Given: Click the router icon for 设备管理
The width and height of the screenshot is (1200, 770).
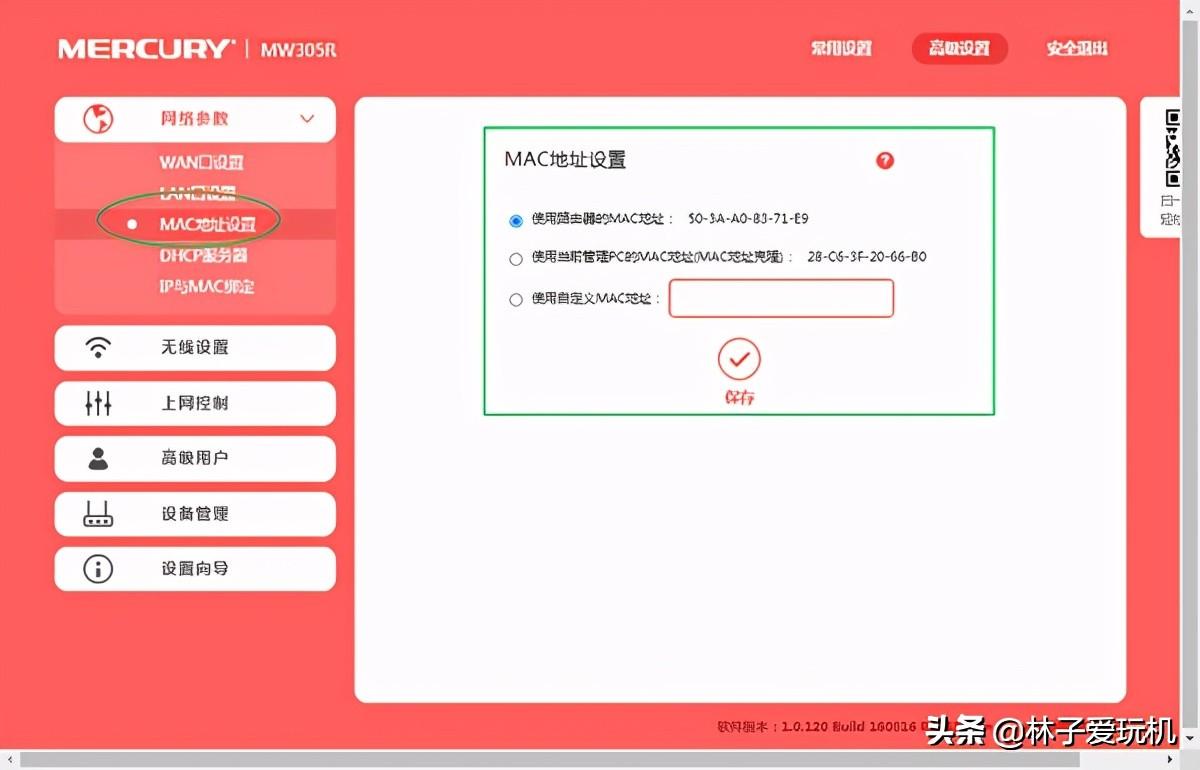Looking at the screenshot, I should tap(98, 514).
